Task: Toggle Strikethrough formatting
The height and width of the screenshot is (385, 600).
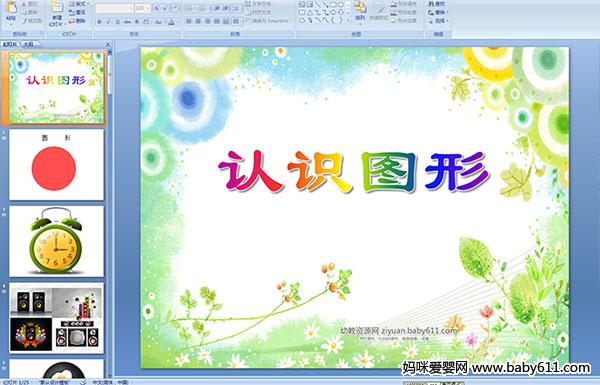Action: coord(127,22)
